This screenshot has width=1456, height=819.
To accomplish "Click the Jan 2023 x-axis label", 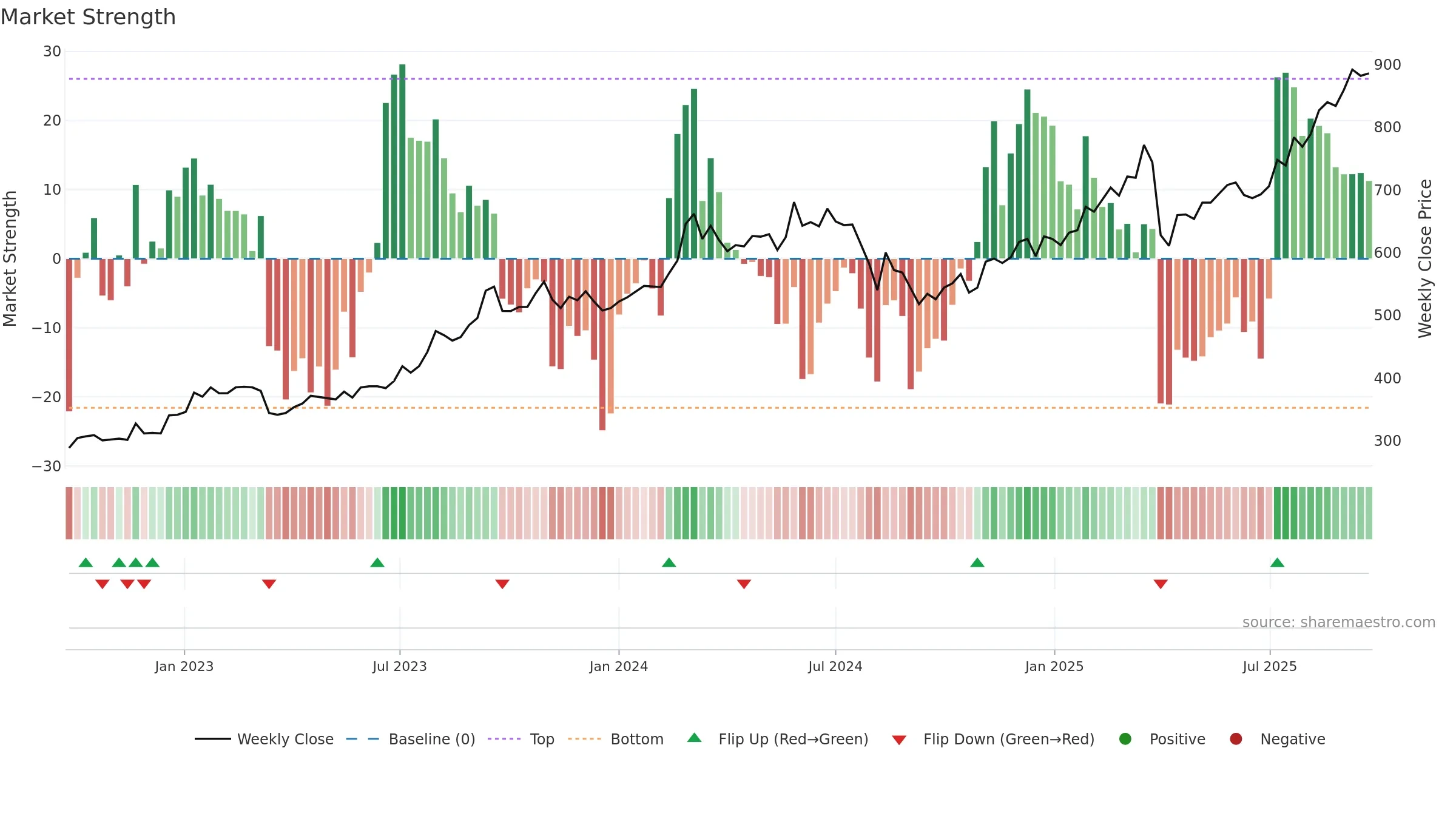I will click(184, 666).
